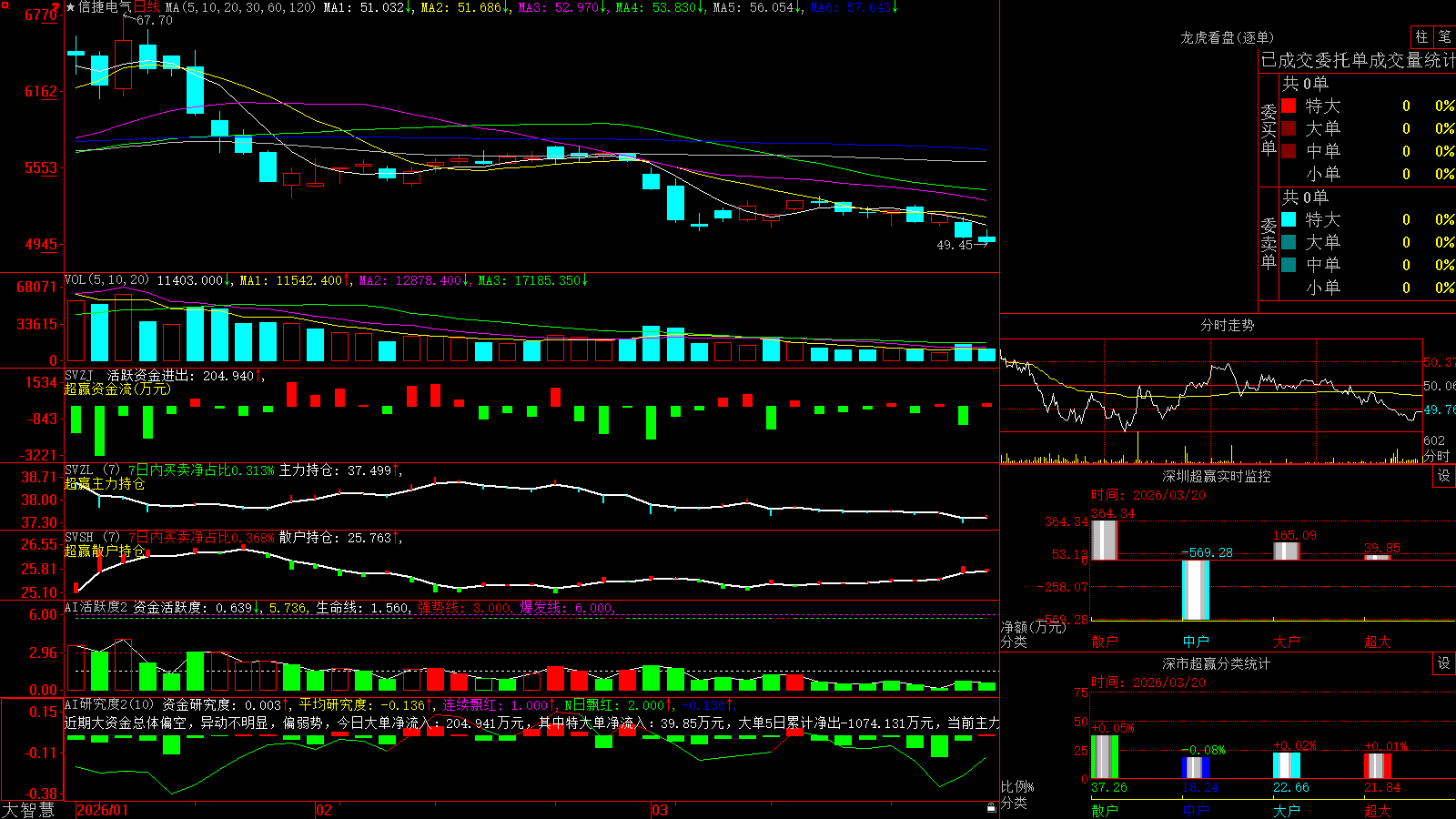The width and height of the screenshot is (1456, 819).
Task: Click the 大智慧 logo at bottom-left
Action: coord(28,810)
